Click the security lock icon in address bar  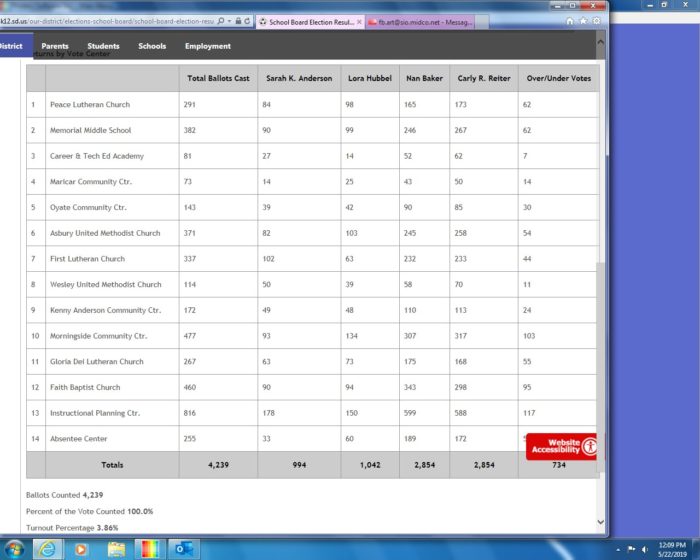238,21
